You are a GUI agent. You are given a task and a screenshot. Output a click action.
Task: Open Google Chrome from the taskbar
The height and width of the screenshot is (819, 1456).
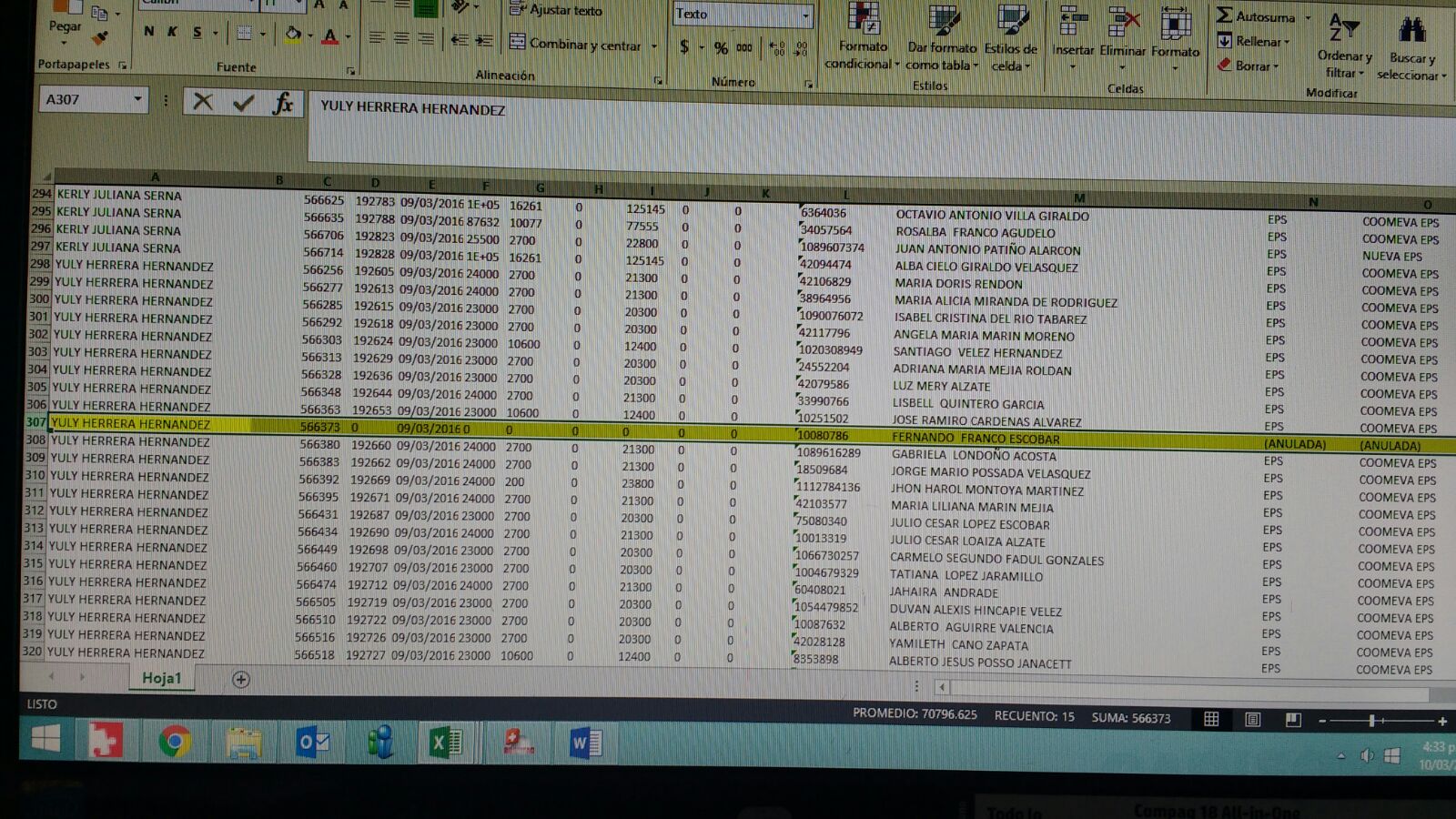point(175,742)
